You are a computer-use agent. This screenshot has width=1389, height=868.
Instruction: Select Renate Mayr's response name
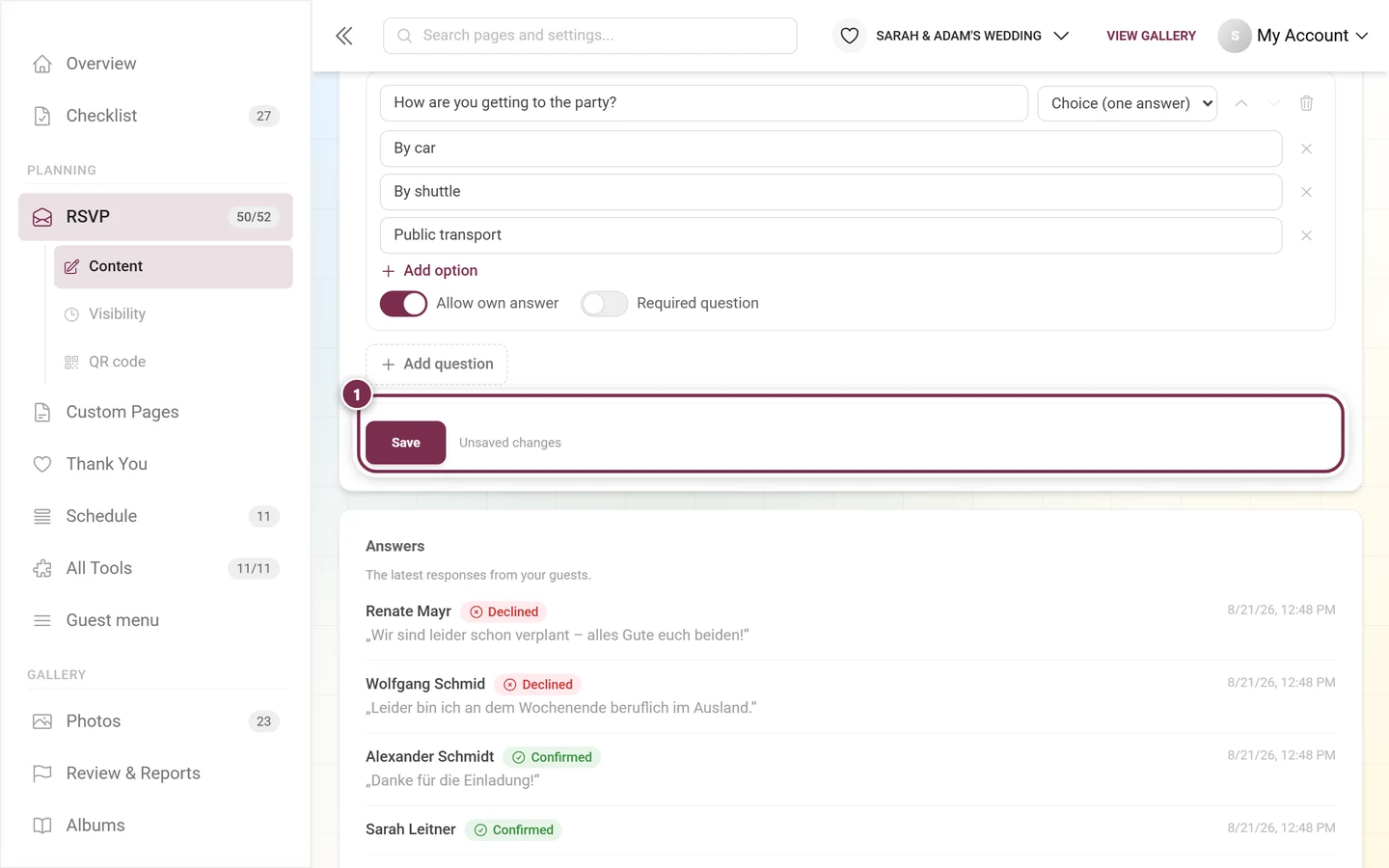[x=408, y=611]
